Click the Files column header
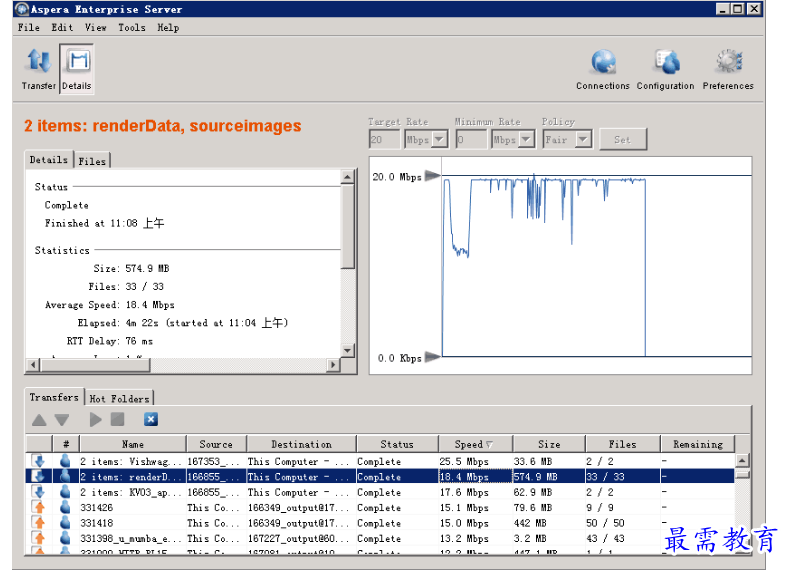Screen dimensions: 786x571 tap(622, 444)
